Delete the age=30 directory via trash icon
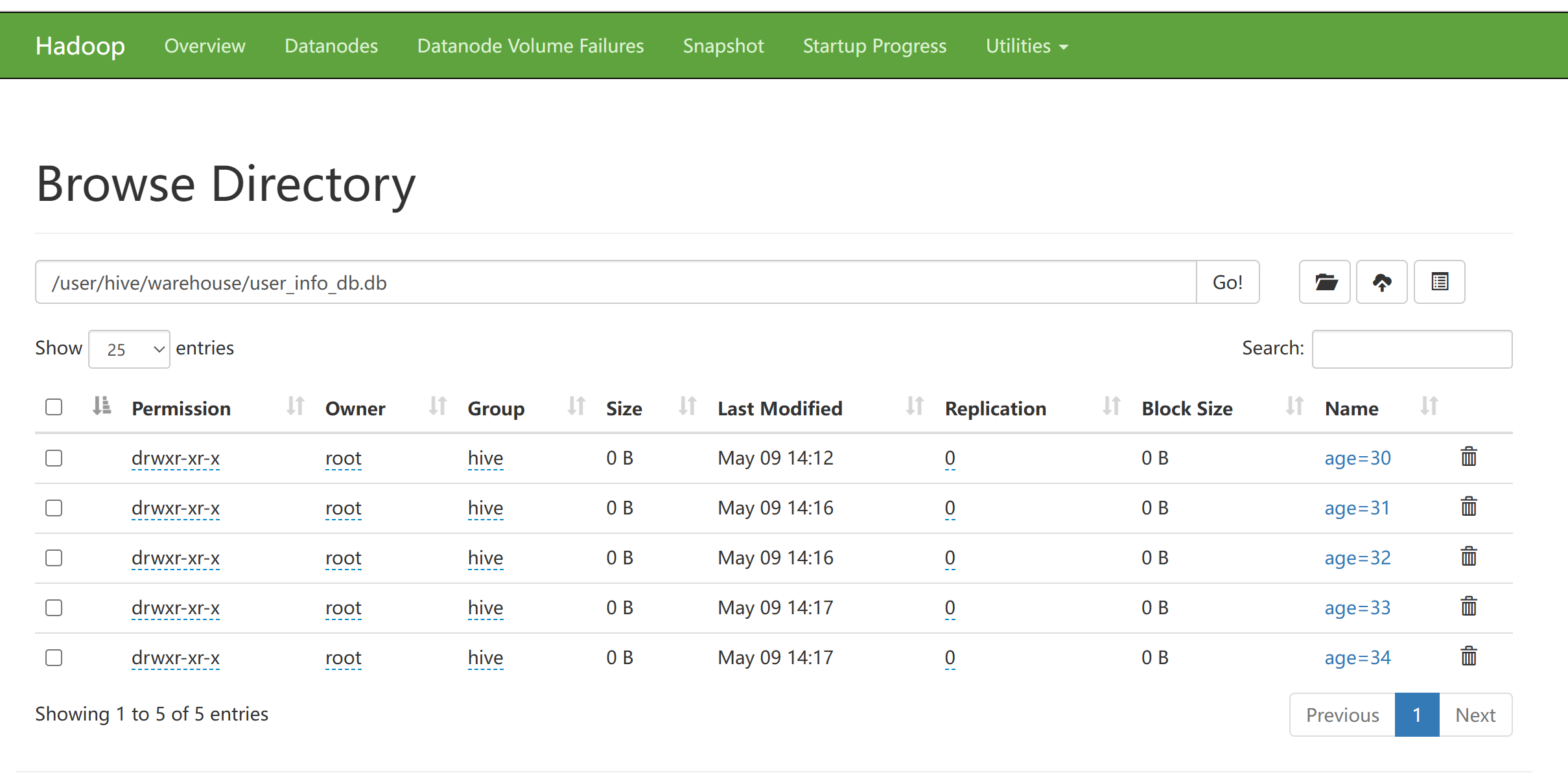 point(1468,457)
